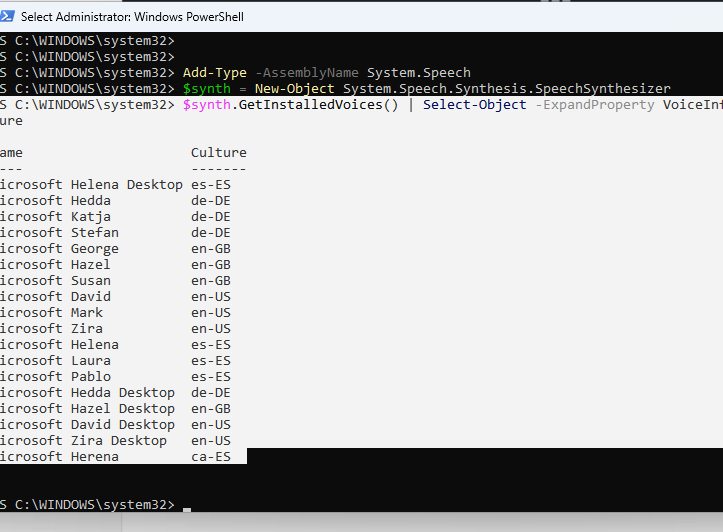Select the Microsoft Stefan voice row
This screenshot has width=723, height=532.
point(60,233)
